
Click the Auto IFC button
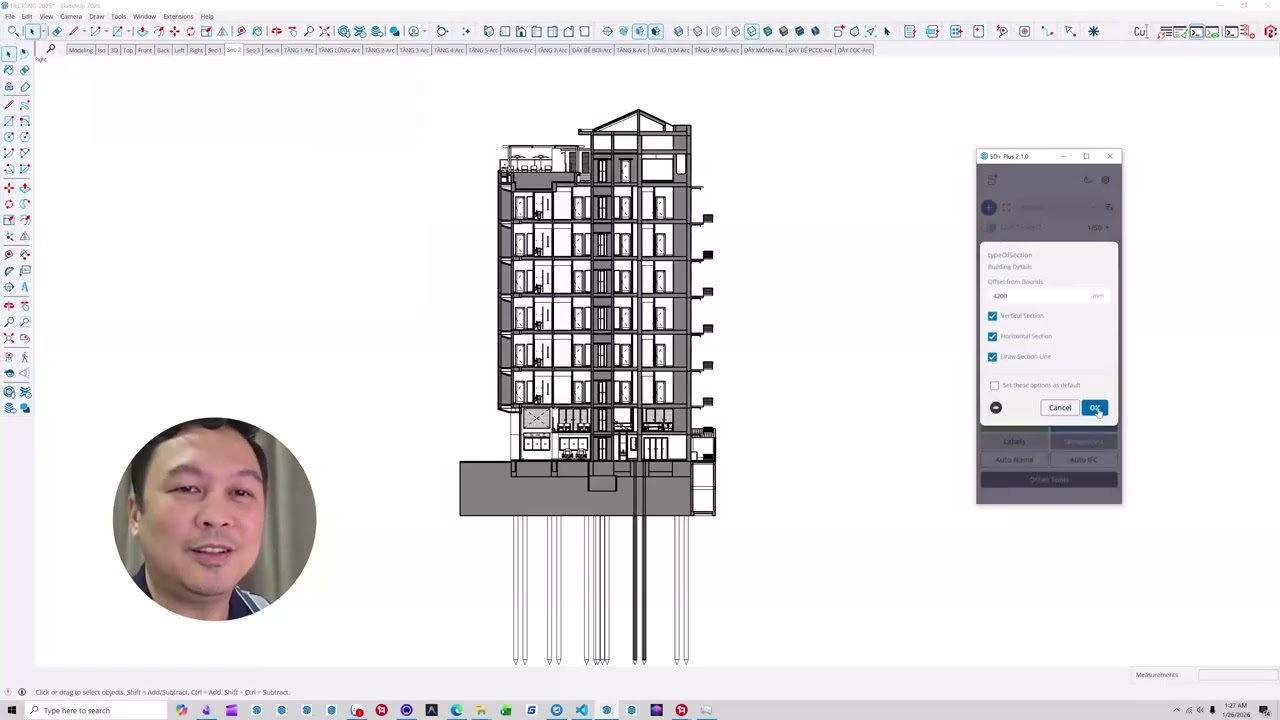1083,460
